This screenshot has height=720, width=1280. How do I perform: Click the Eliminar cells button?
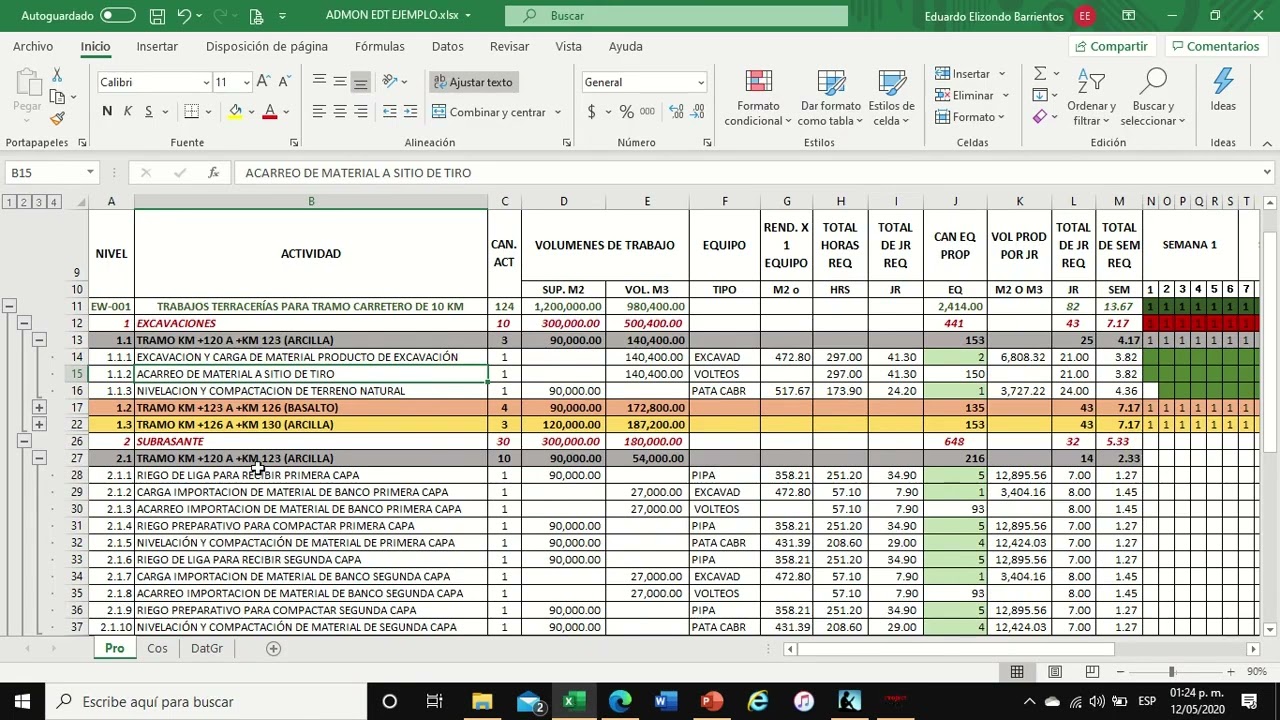pos(973,95)
